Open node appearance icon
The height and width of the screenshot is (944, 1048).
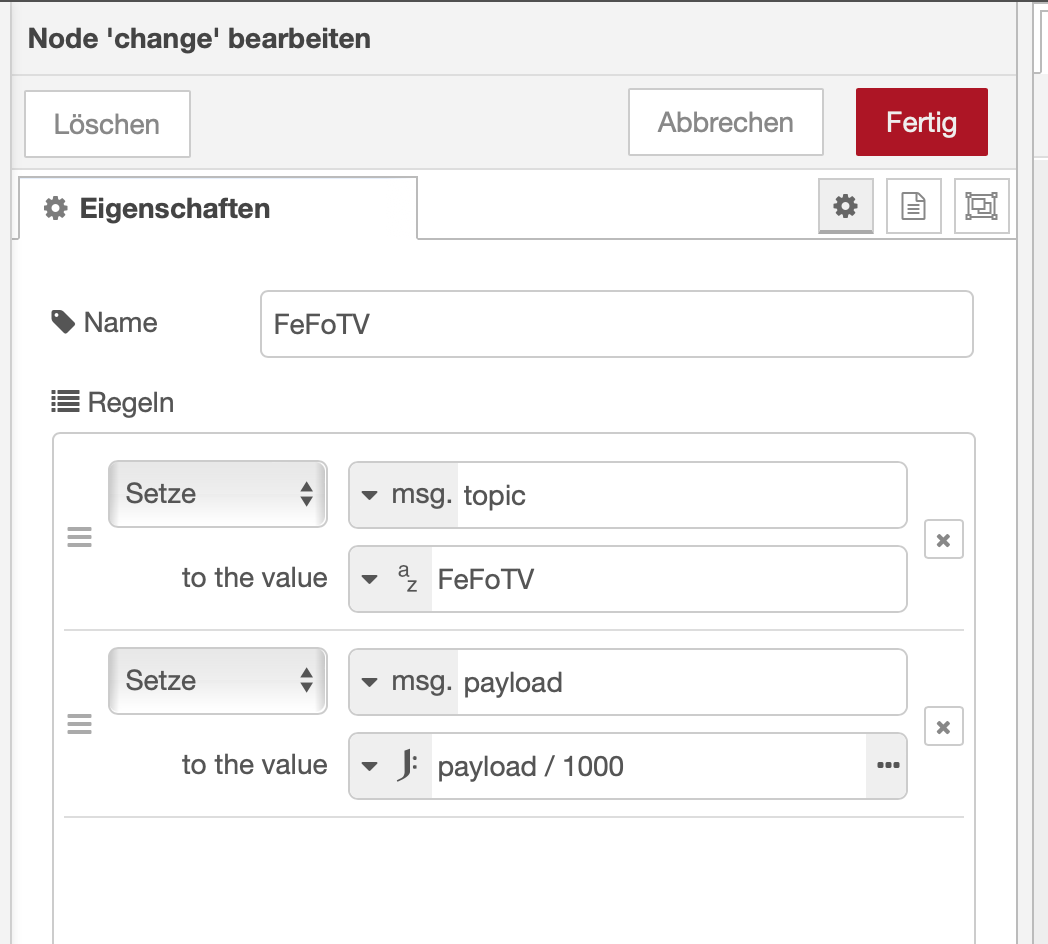[x=981, y=206]
